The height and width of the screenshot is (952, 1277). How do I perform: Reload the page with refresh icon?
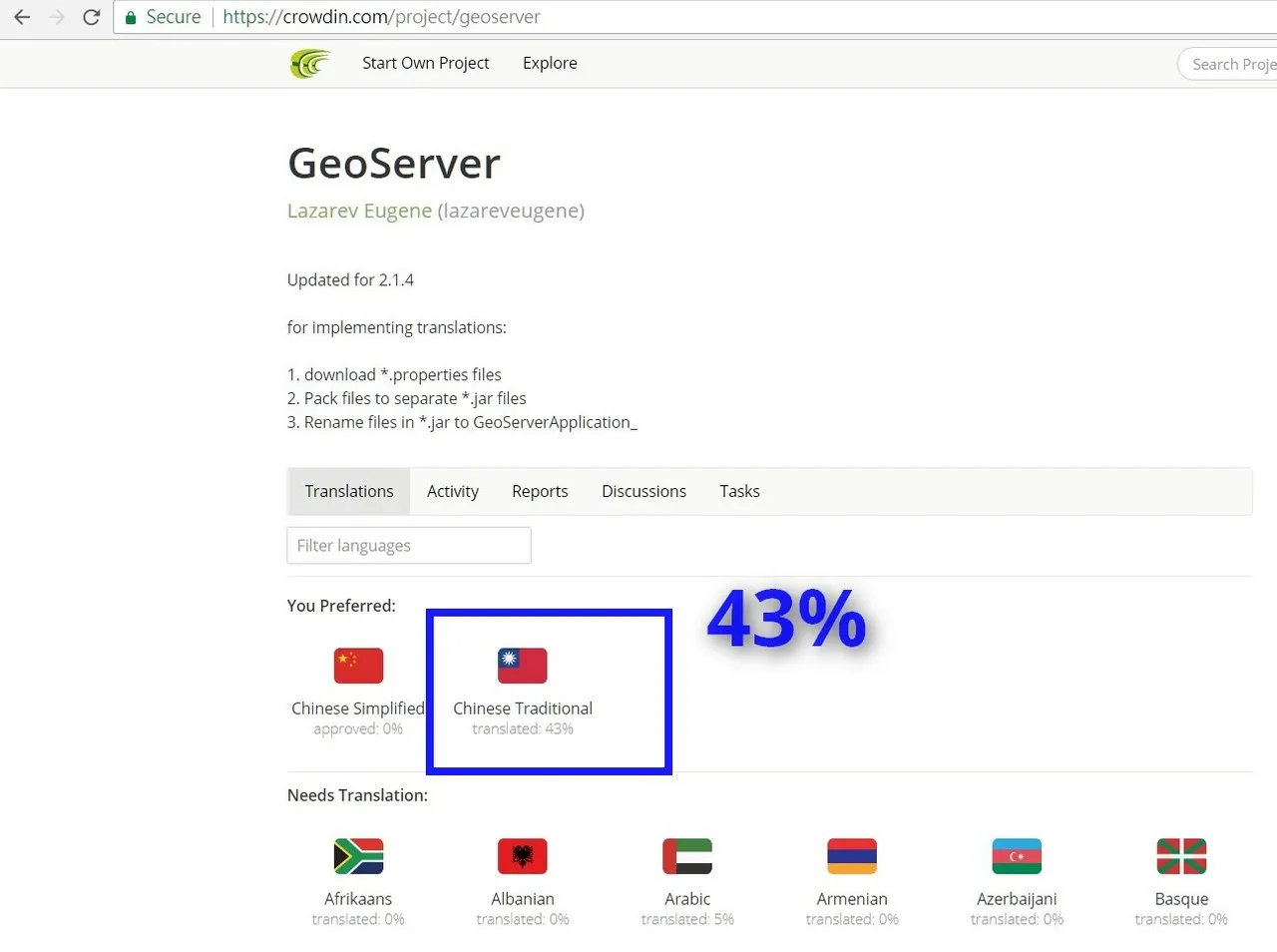point(91,17)
